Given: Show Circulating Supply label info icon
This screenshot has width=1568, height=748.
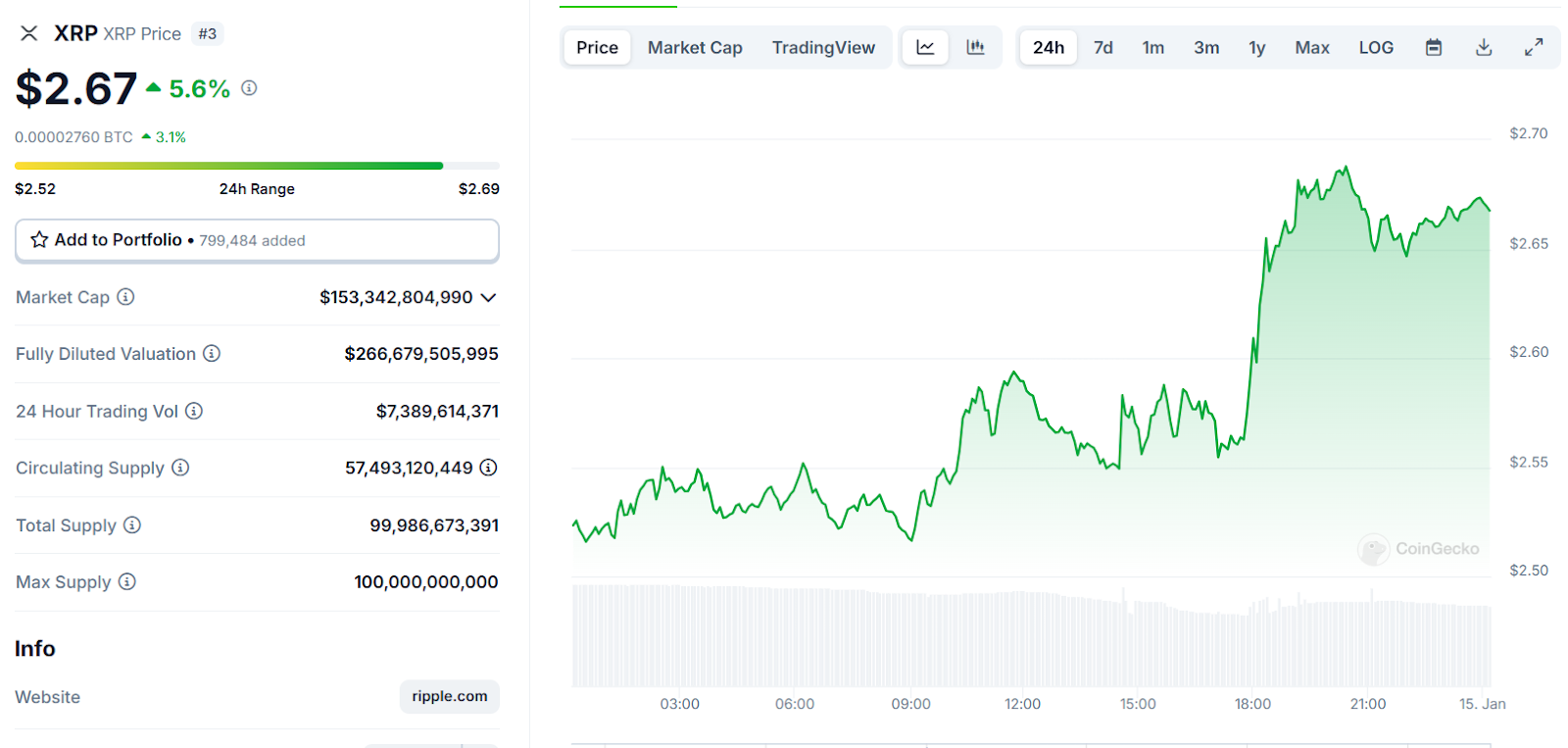Looking at the screenshot, I should coord(180,468).
